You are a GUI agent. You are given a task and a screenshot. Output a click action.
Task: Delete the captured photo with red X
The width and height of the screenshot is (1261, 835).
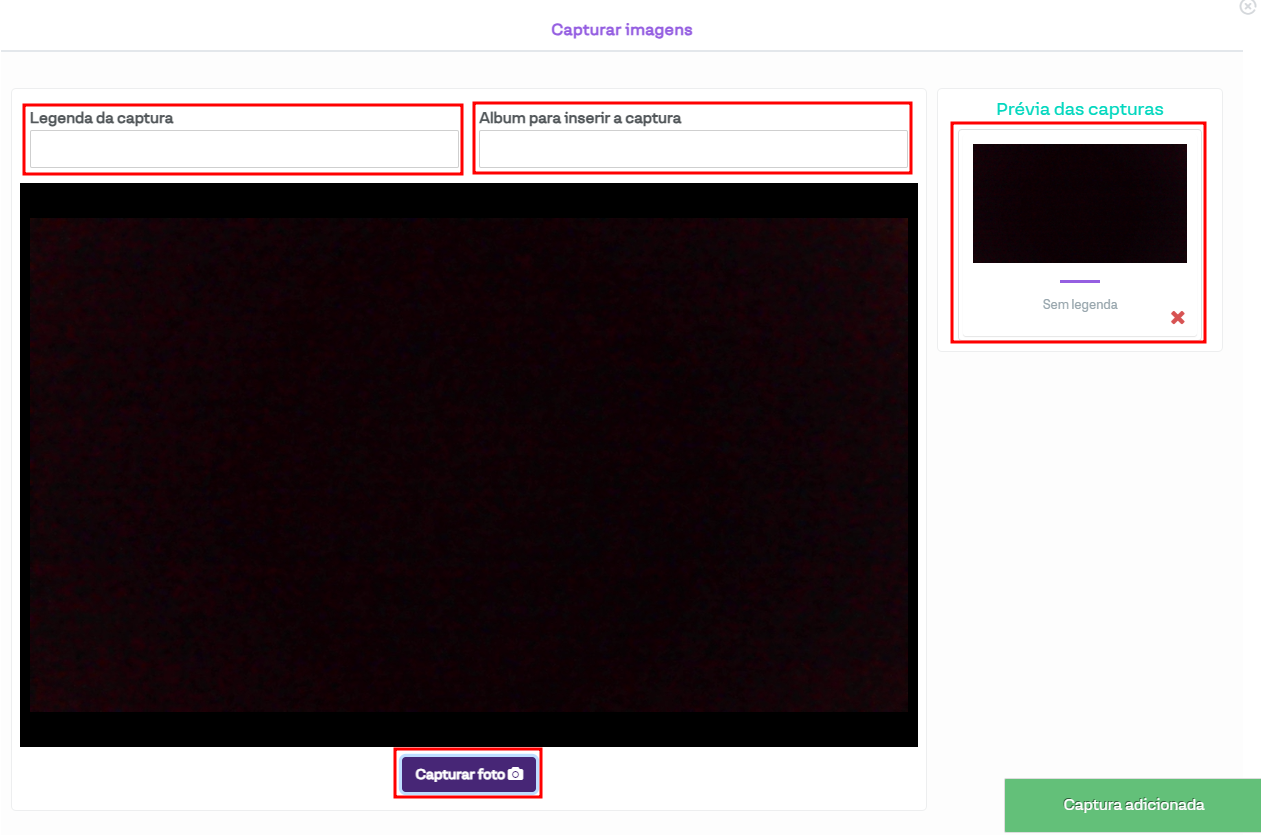pos(1177,318)
